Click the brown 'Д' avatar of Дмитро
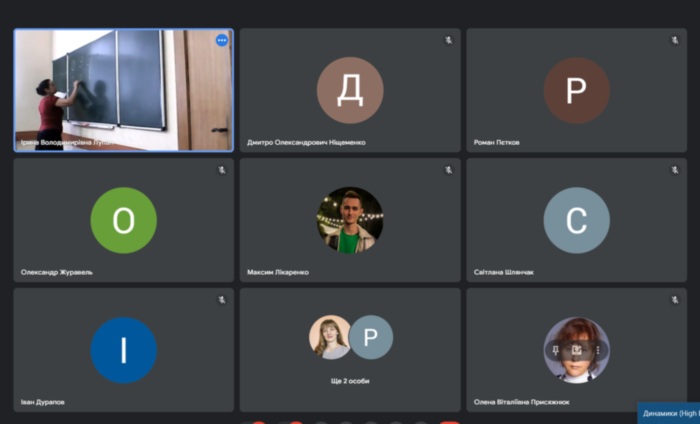Image resolution: width=700 pixels, height=424 pixels. coord(350,90)
